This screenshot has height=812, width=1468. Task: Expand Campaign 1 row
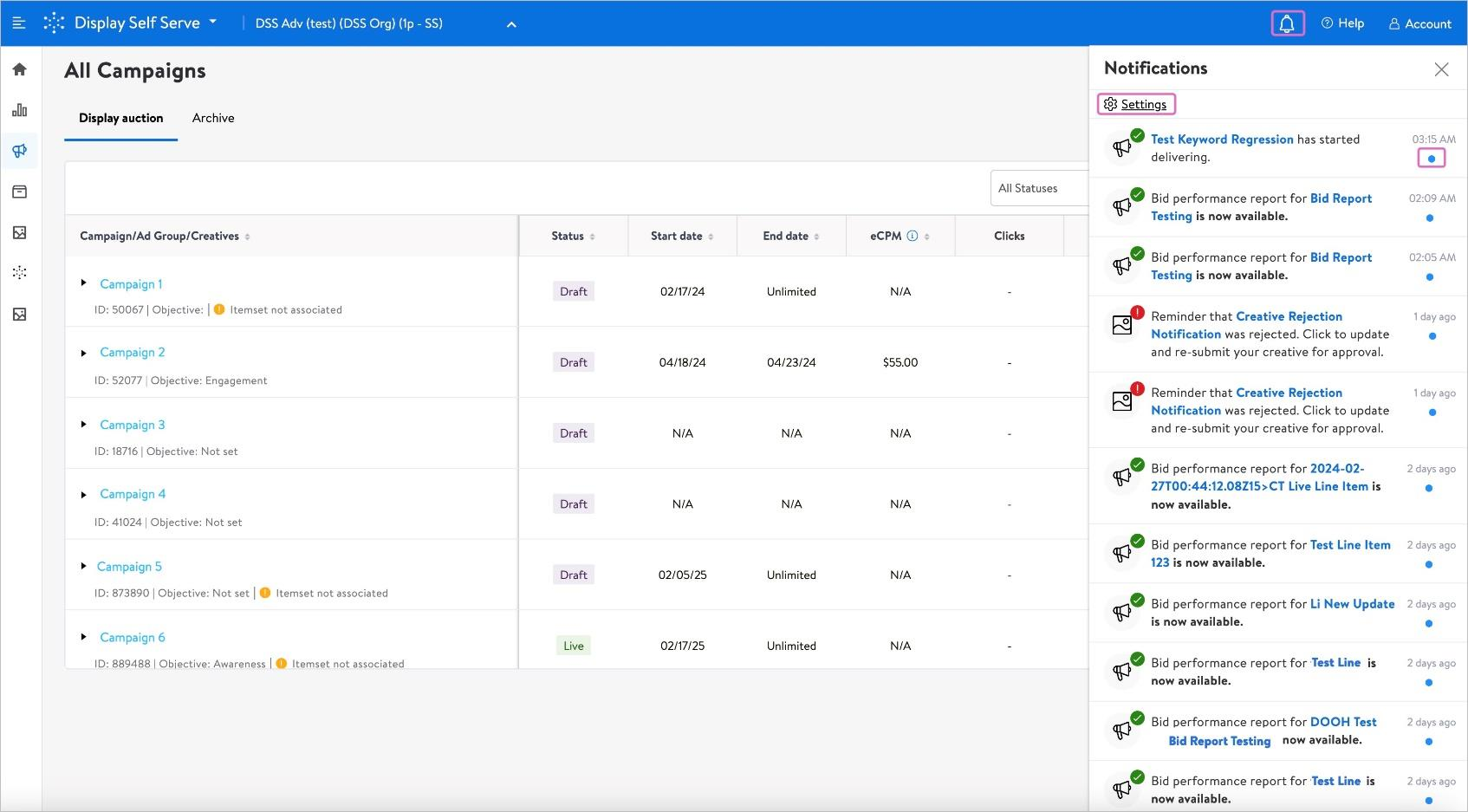[x=83, y=283]
